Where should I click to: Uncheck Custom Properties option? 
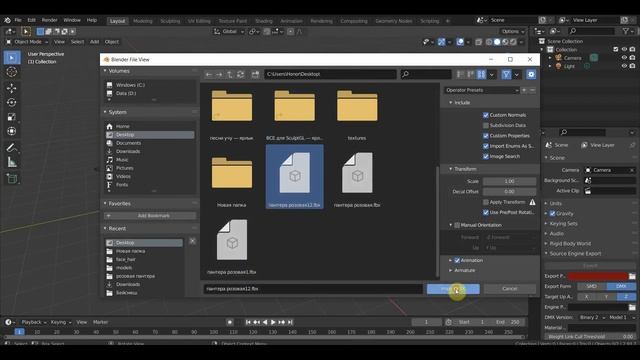[x=486, y=136]
